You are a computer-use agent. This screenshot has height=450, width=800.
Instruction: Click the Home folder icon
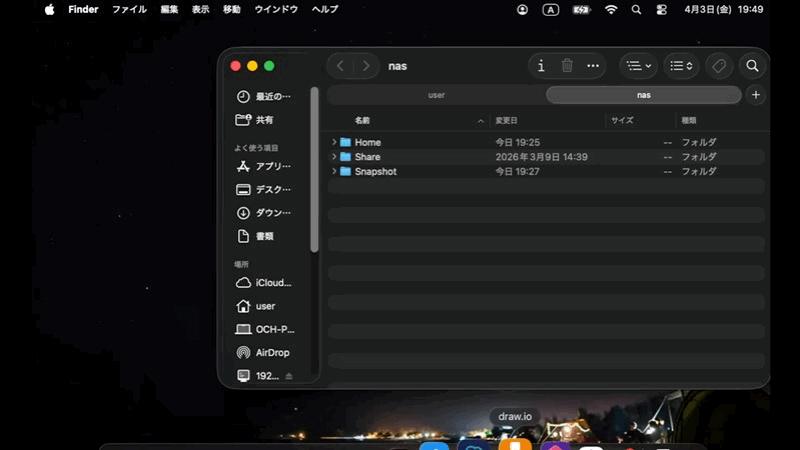[345, 142]
